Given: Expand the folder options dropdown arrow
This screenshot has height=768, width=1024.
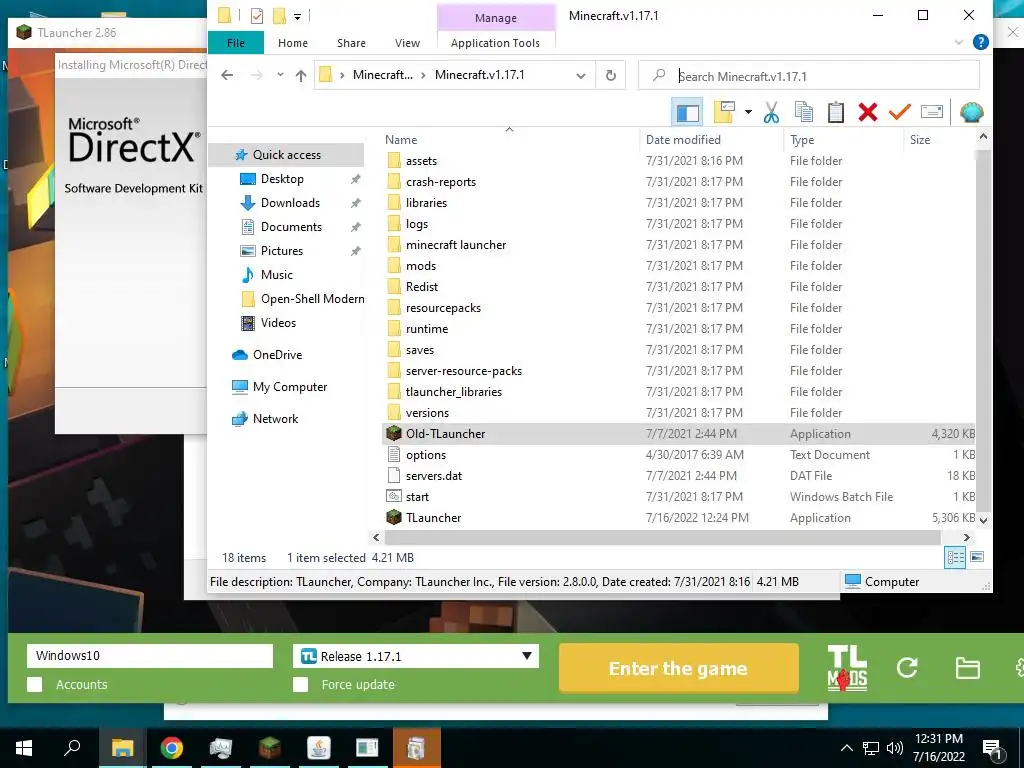Looking at the screenshot, I should pyautogui.click(x=748, y=112).
